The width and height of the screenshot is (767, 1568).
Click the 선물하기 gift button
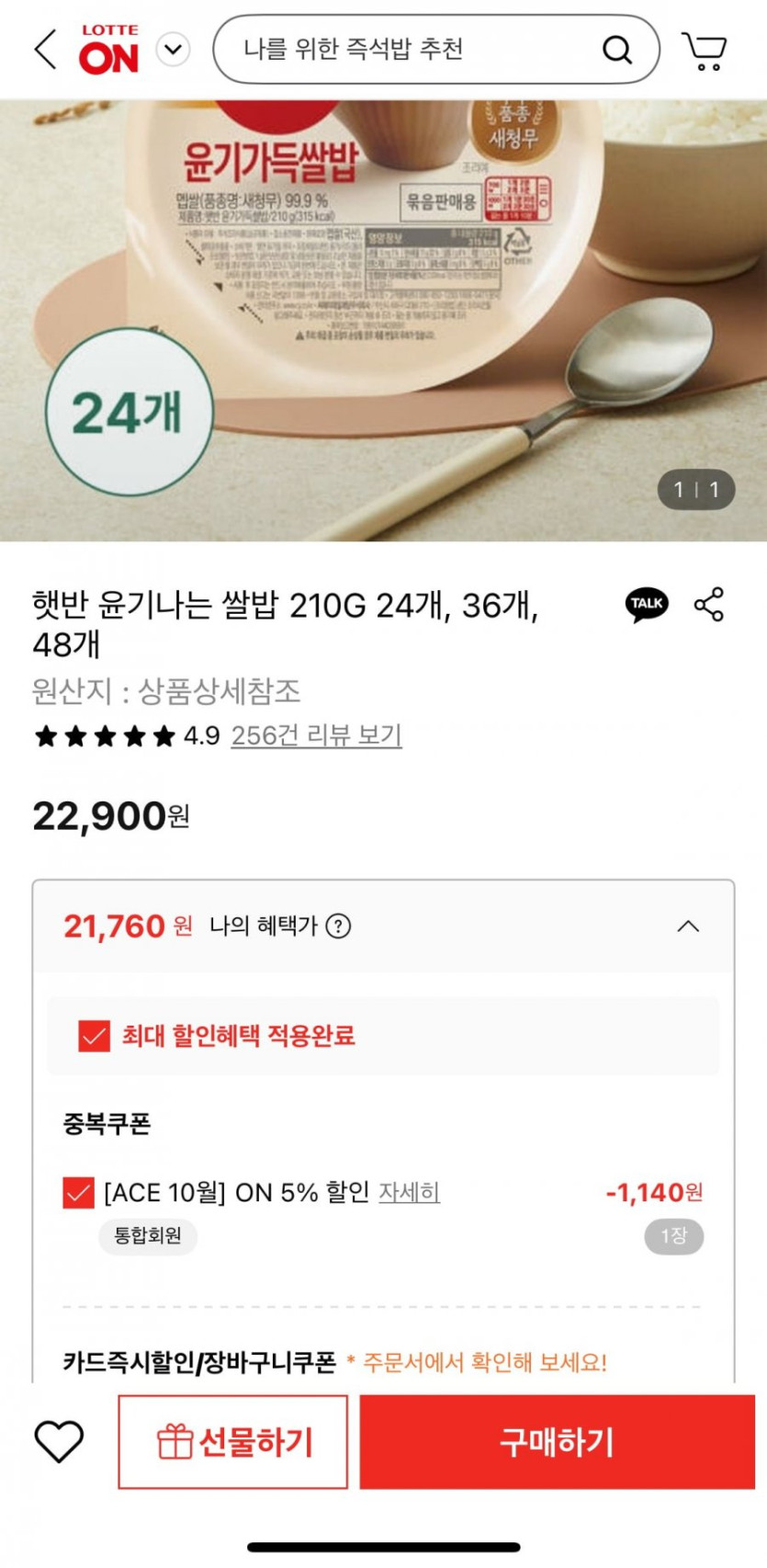(x=233, y=1441)
